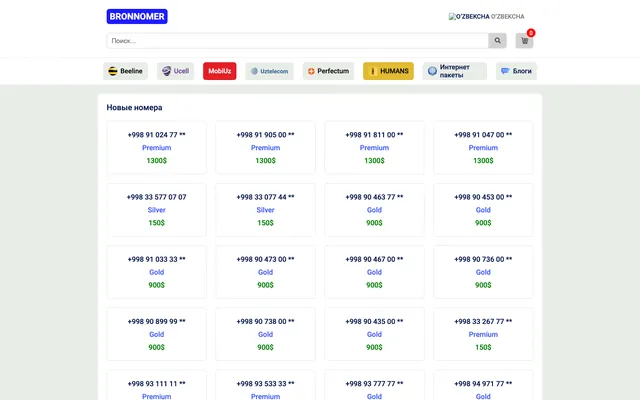The height and width of the screenshot is (400, 640).
Task: Open number +998 33 077 44 ** card
Action: coord(265,210)
